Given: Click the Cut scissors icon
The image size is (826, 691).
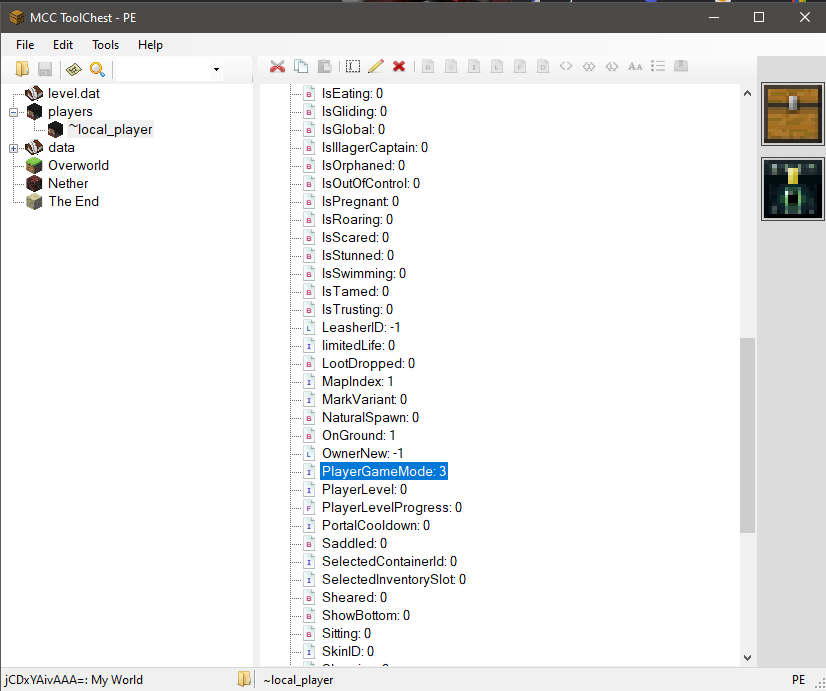Looking at the screenshot, I should (278, 67).
